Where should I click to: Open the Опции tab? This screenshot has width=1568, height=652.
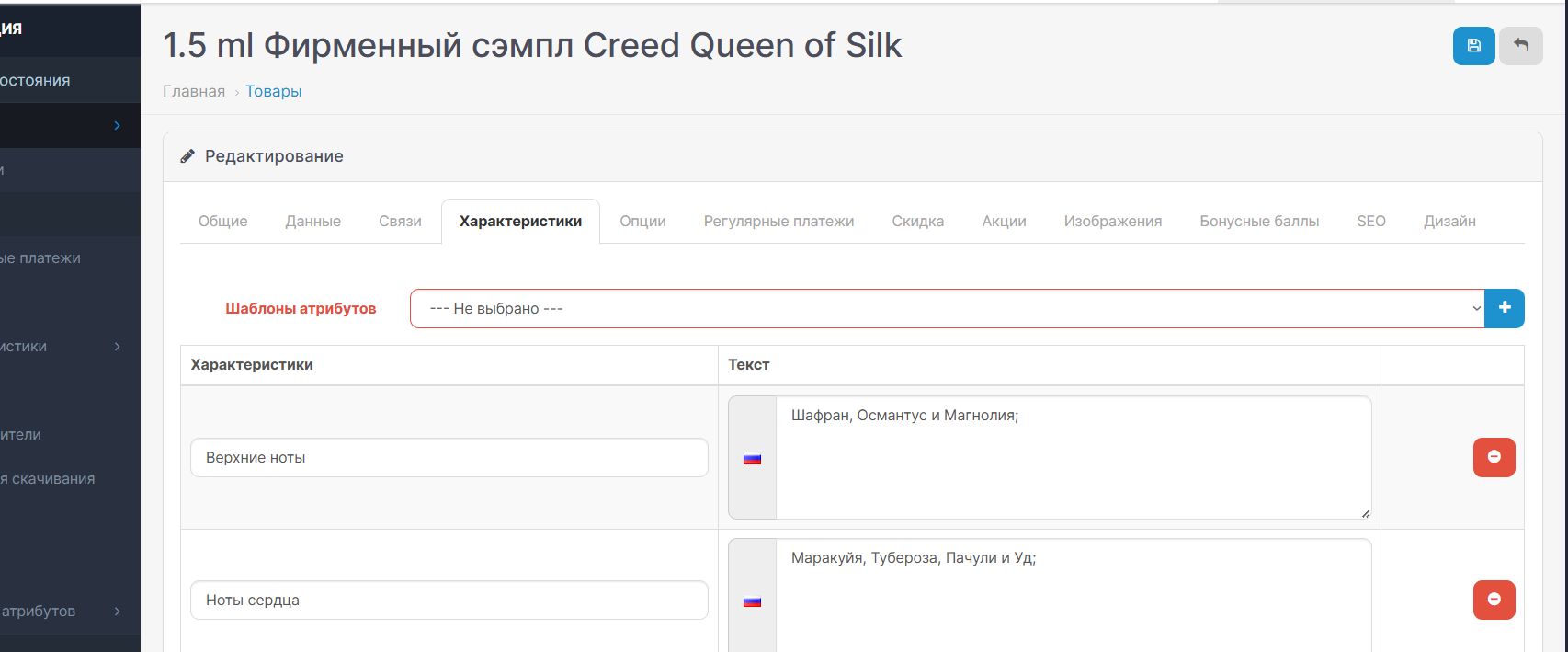click(642, 222)
